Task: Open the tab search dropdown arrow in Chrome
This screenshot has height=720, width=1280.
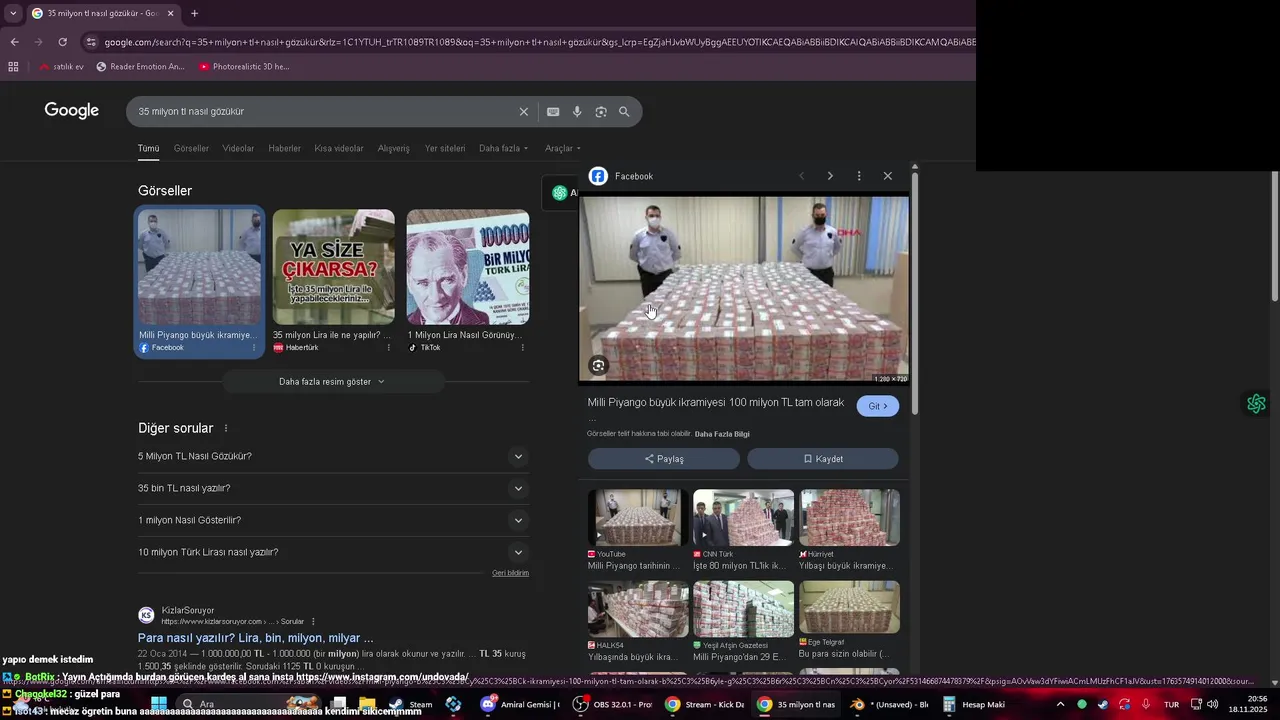Action: click(x=13, y=13)
